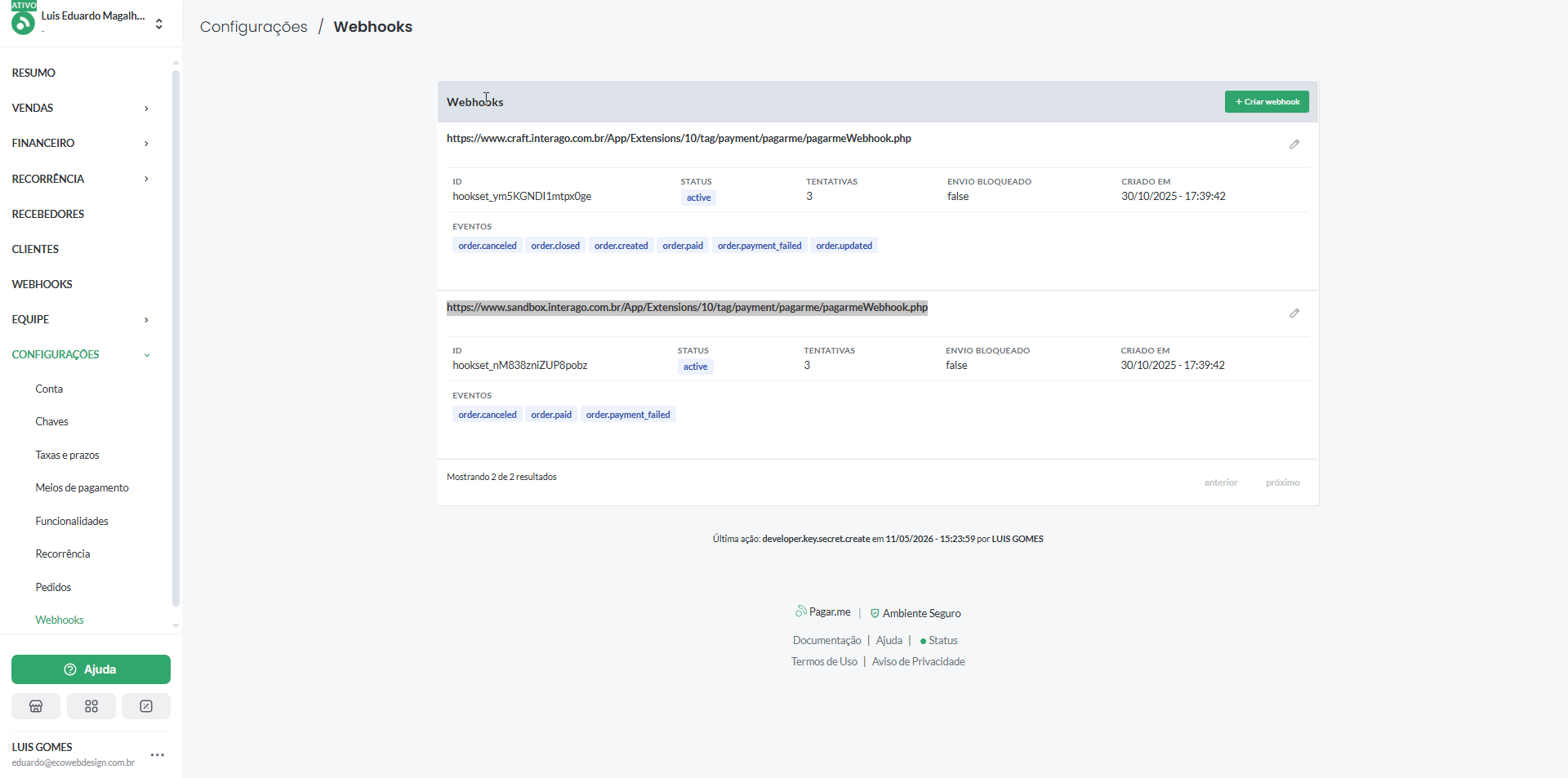The height and width of the screenshot is (778, 1568).
Task: Click the chart square icon below Ajuda
Action: (146, 706)
